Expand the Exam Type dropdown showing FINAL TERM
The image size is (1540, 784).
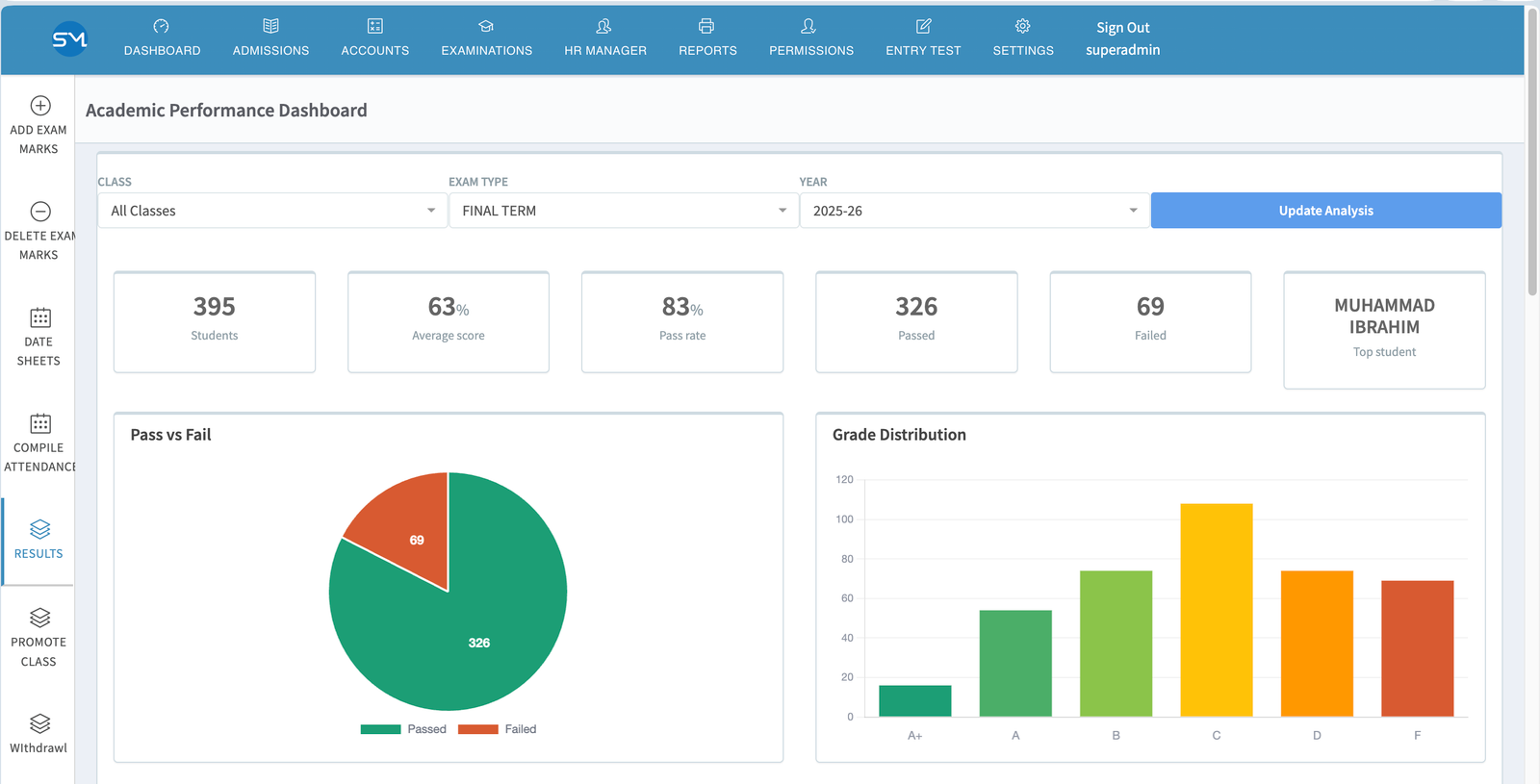[624, 211]
